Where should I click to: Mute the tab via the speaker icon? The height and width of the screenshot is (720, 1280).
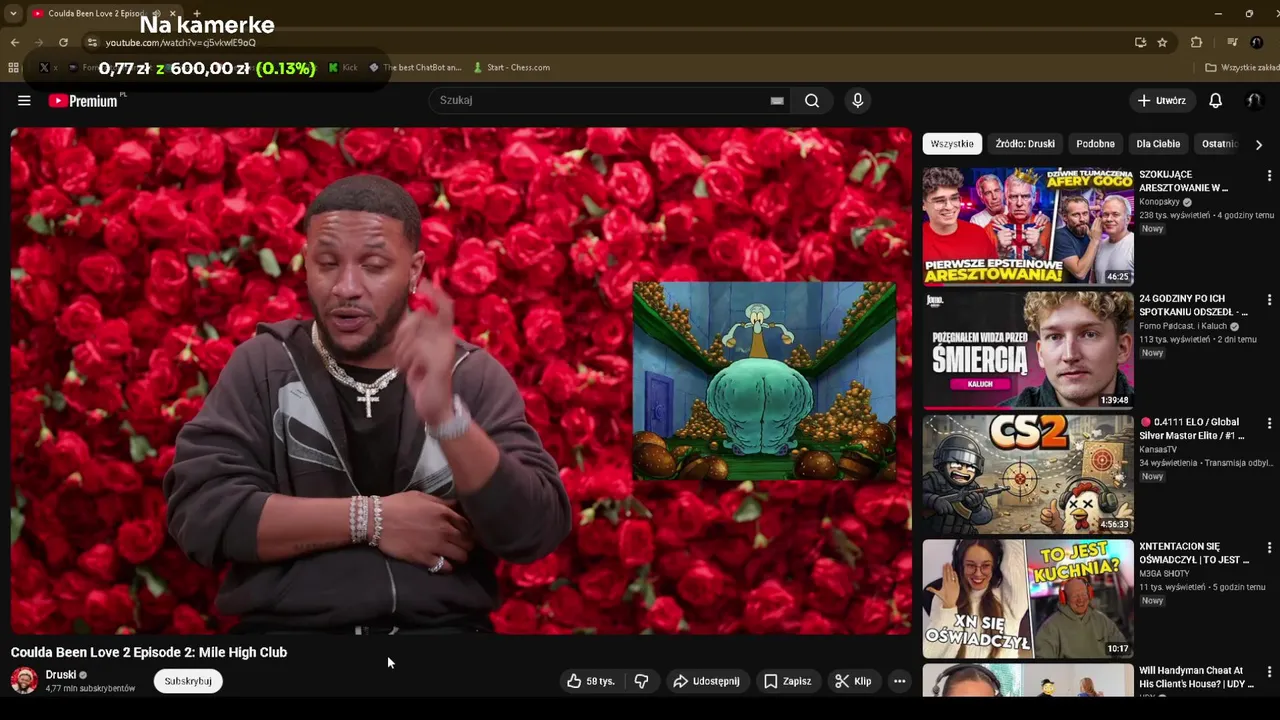(x=157, y=13)
